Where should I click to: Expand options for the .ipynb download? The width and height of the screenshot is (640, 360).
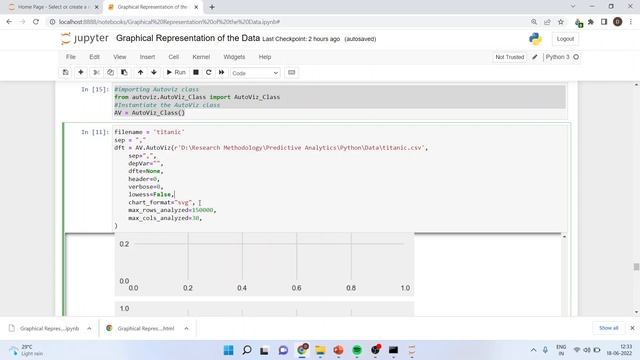point(89,328)
